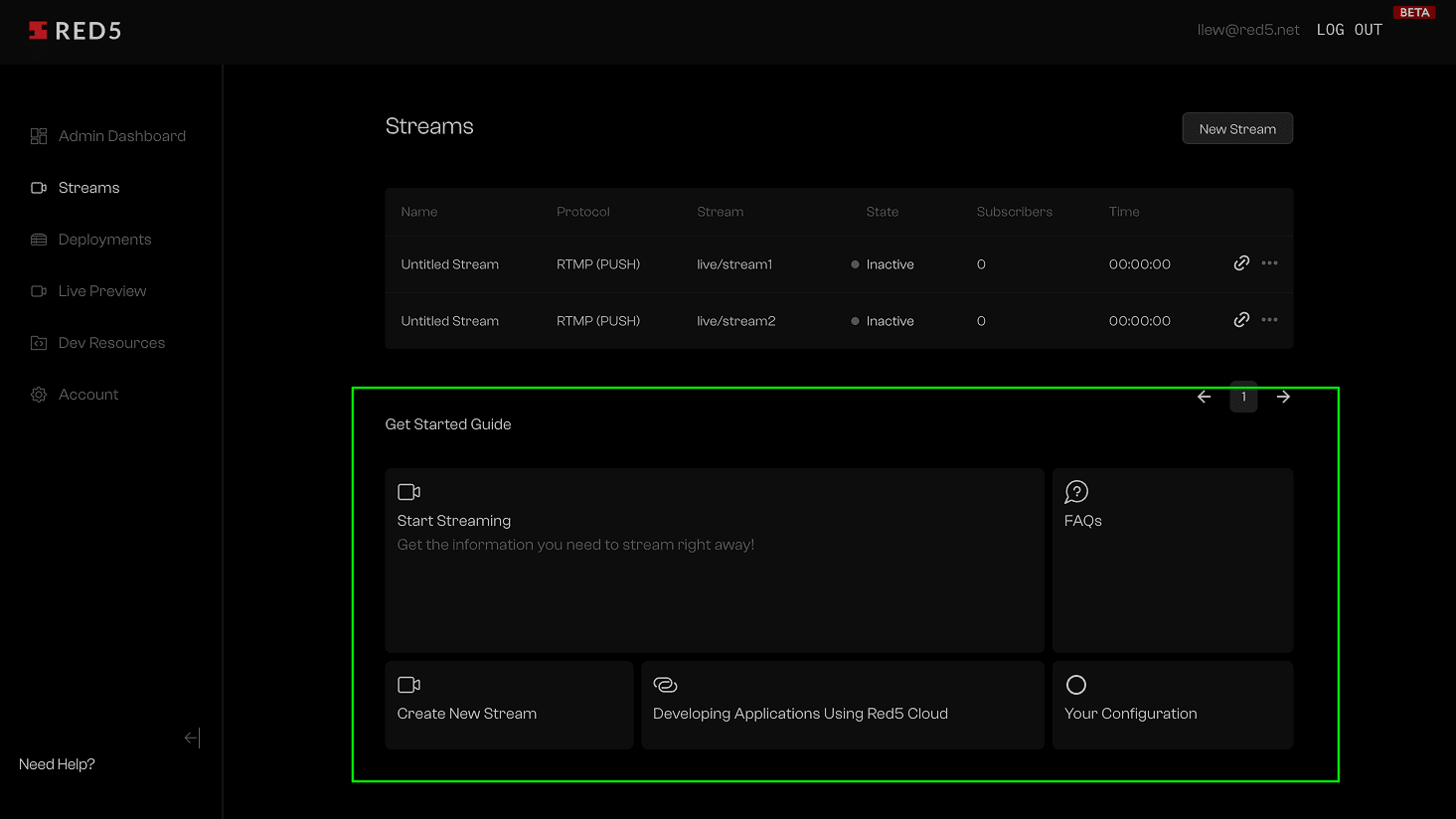
Task: Click the Need Help? link
Action: coord(57,764)
